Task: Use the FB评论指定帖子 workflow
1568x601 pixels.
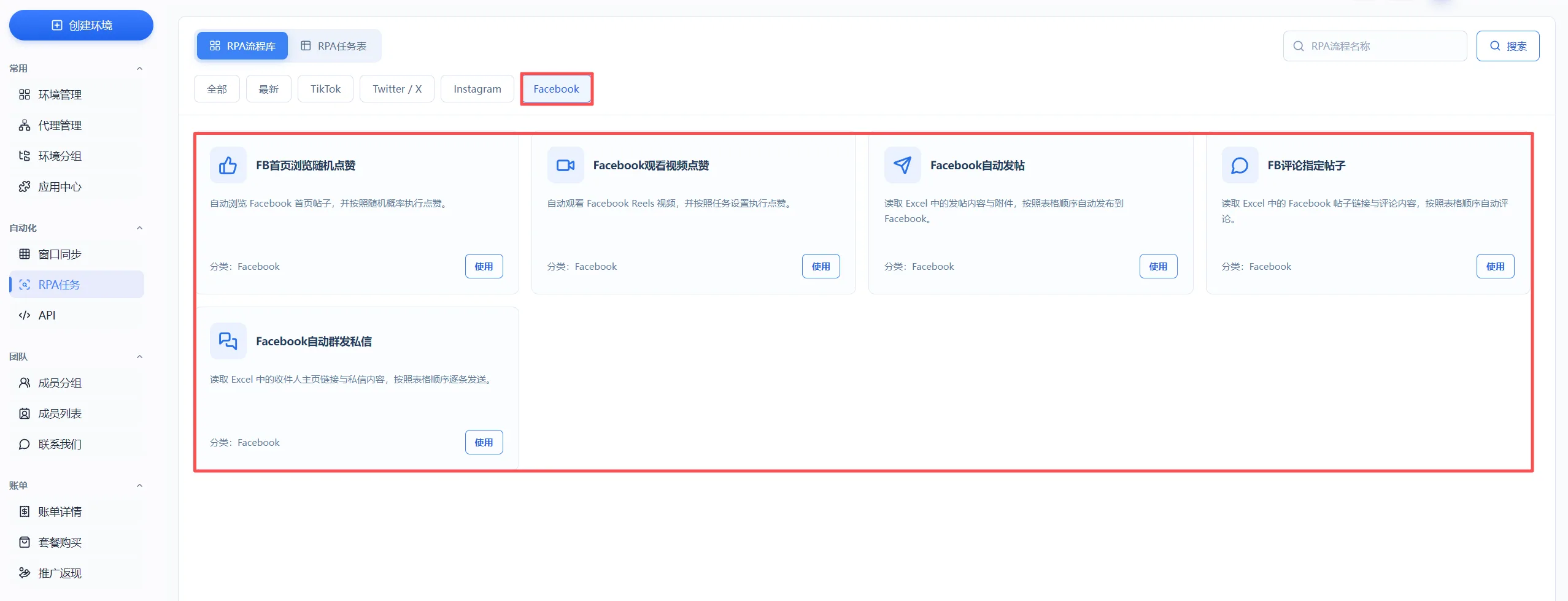Action: pyautogui.click(x=1495, y=266)
